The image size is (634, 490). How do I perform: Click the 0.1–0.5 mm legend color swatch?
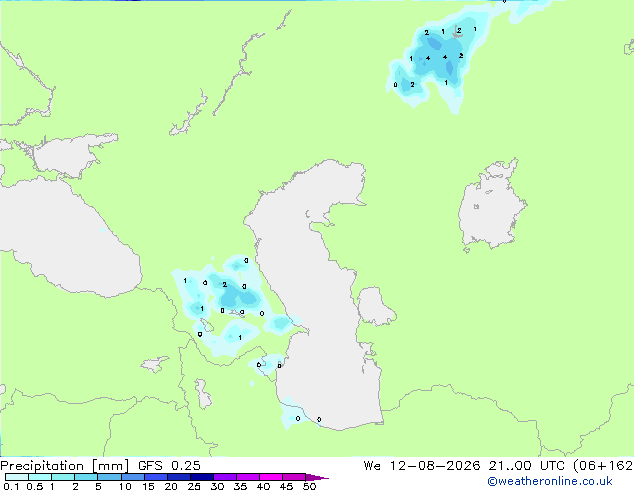click(x=17, y=477)
